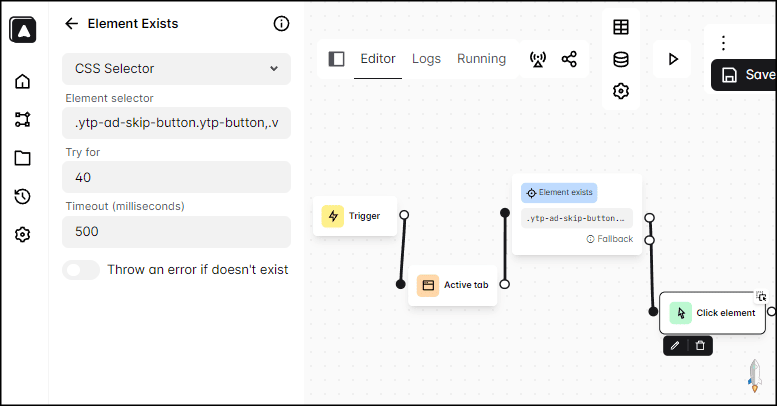Image resolution: width=777 pixels, height=406 pixels.
Task: Expand the CSS Selector dropdown
Action: coord(176,69)
